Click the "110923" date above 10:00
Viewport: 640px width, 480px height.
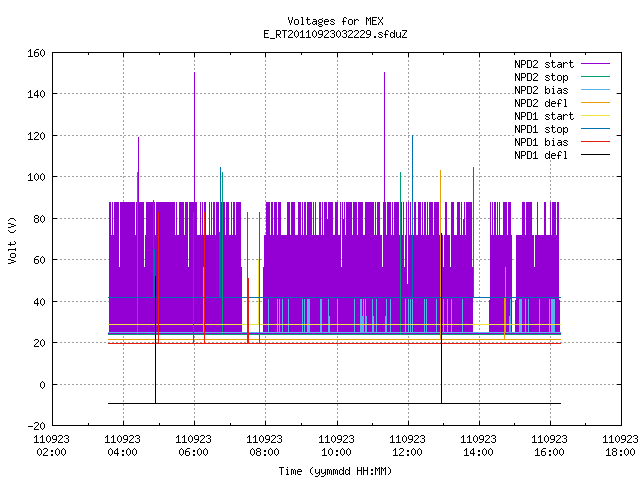pyautogui.click(x=336, y=439)
